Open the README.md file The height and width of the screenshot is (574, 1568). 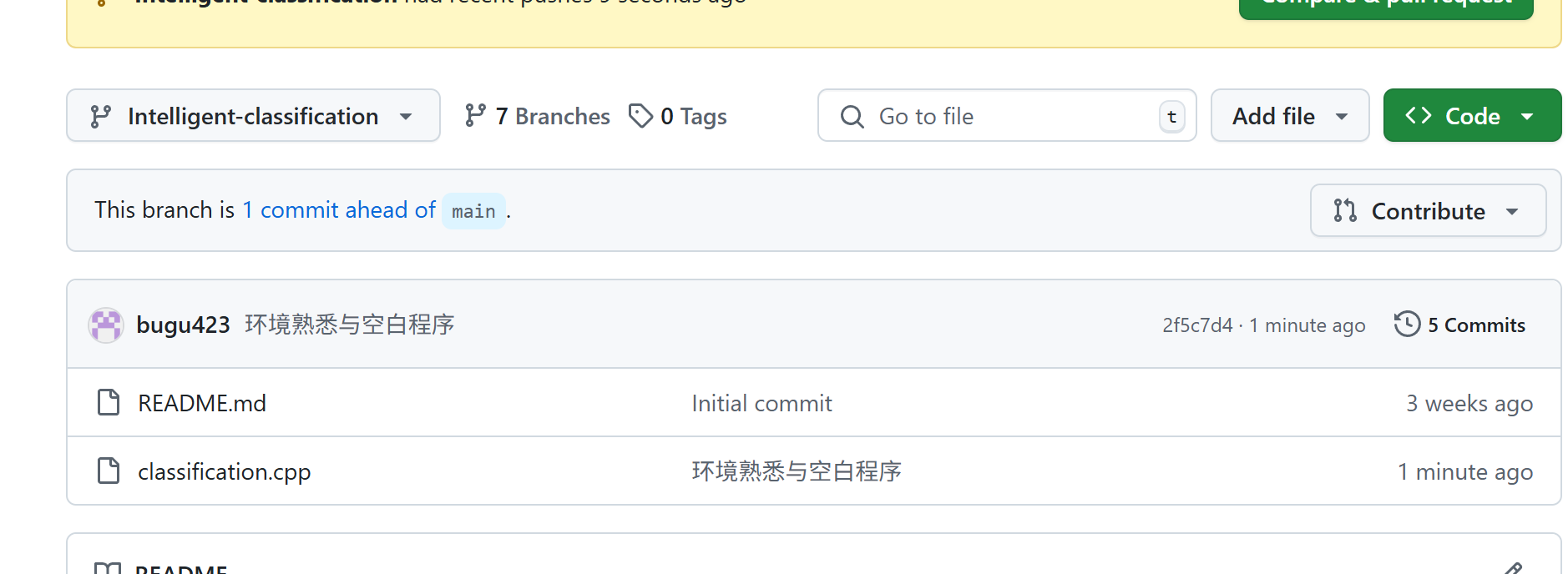tap(202, 404)
